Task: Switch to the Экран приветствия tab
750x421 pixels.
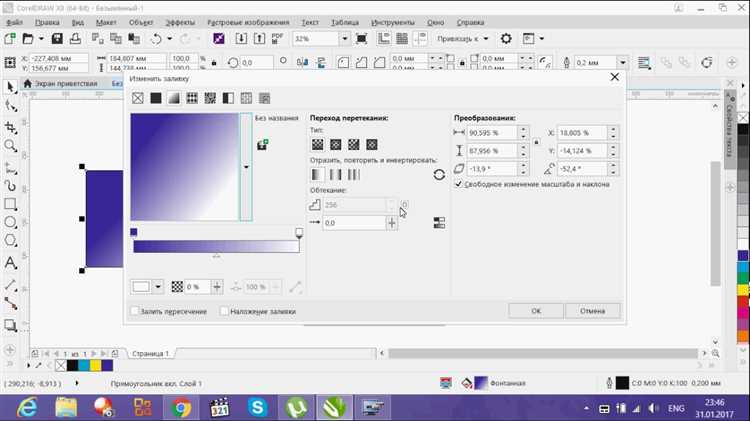Action: [60, 84]
